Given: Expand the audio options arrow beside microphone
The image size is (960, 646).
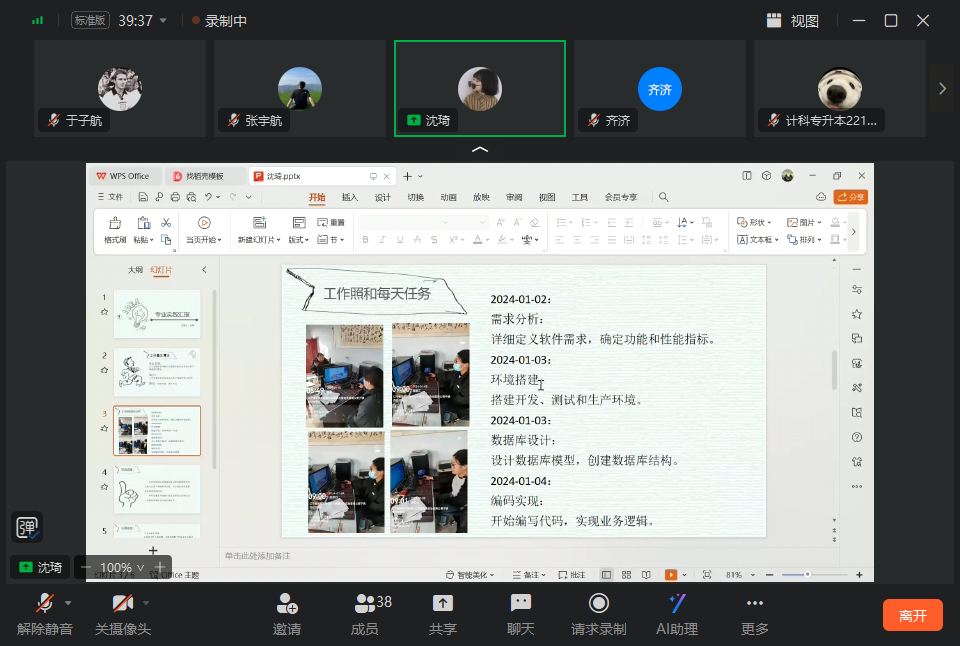Looking at the screenshot, I should (68, 603).
